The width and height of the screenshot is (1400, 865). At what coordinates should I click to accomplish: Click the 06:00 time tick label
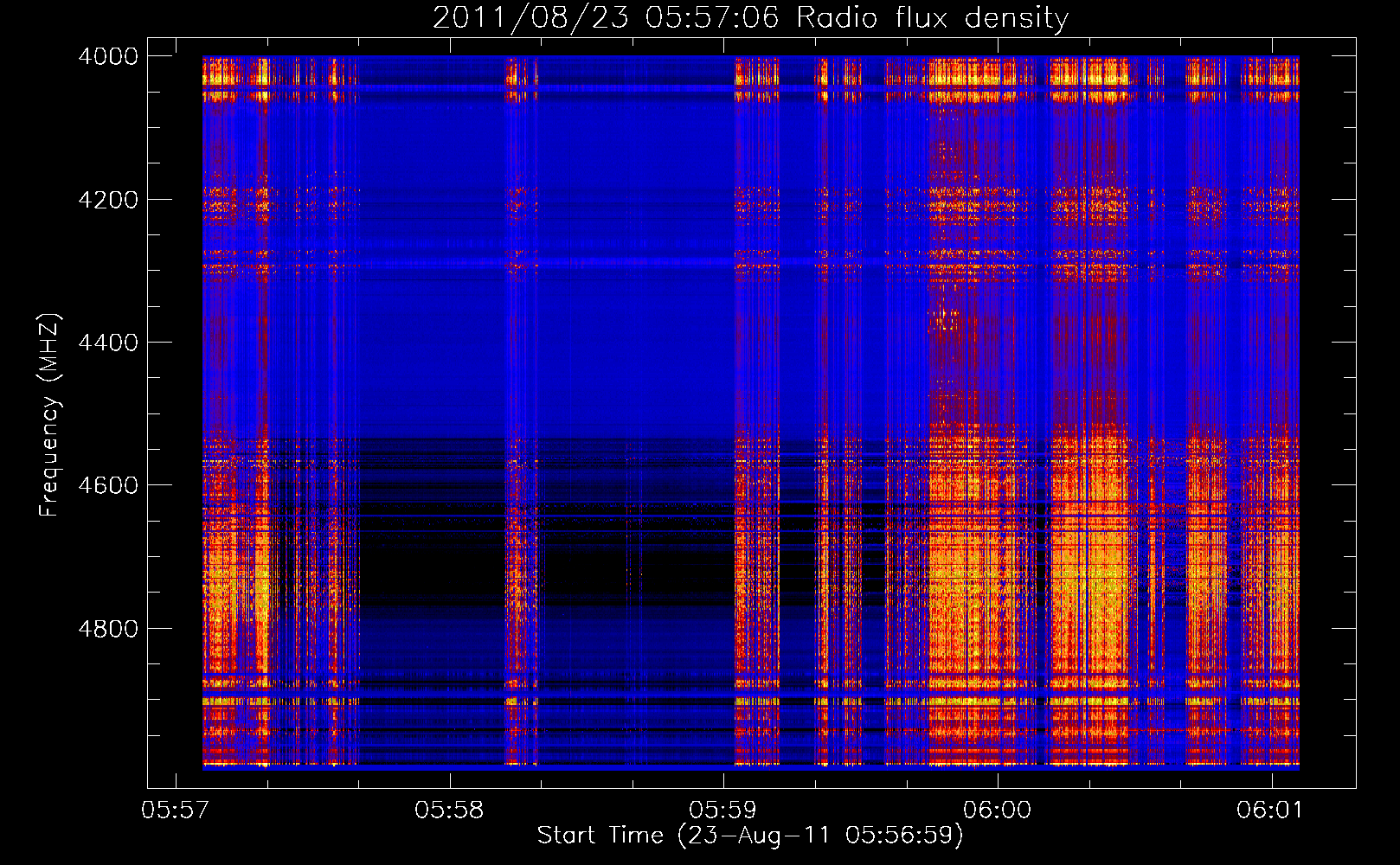point(997,811)
